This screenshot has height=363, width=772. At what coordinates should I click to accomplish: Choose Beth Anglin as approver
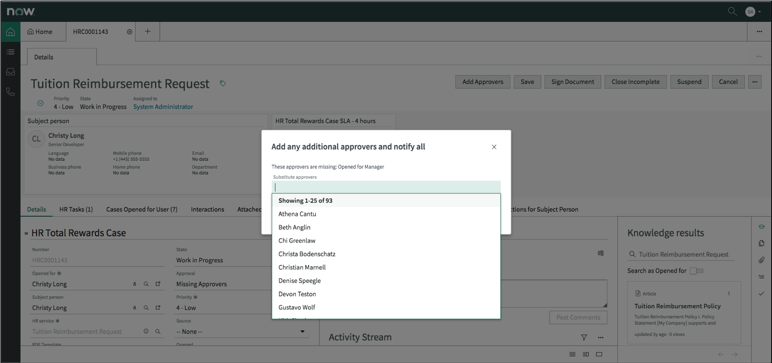(x=386, y=228)
